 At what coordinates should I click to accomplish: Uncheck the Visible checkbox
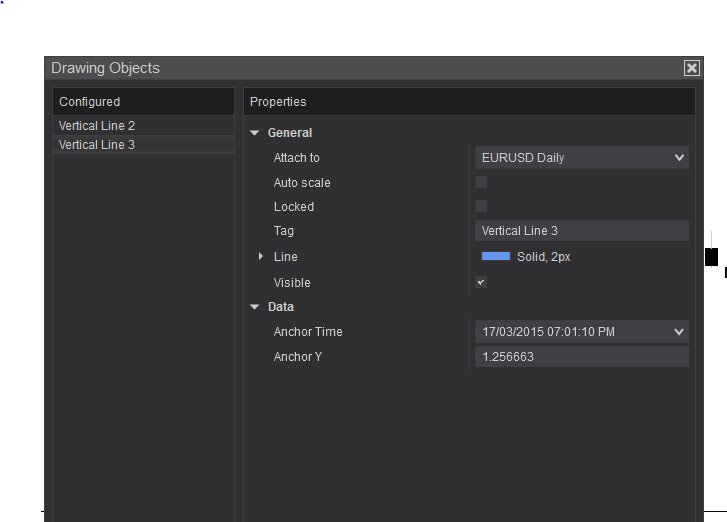[x=481, y=283]
